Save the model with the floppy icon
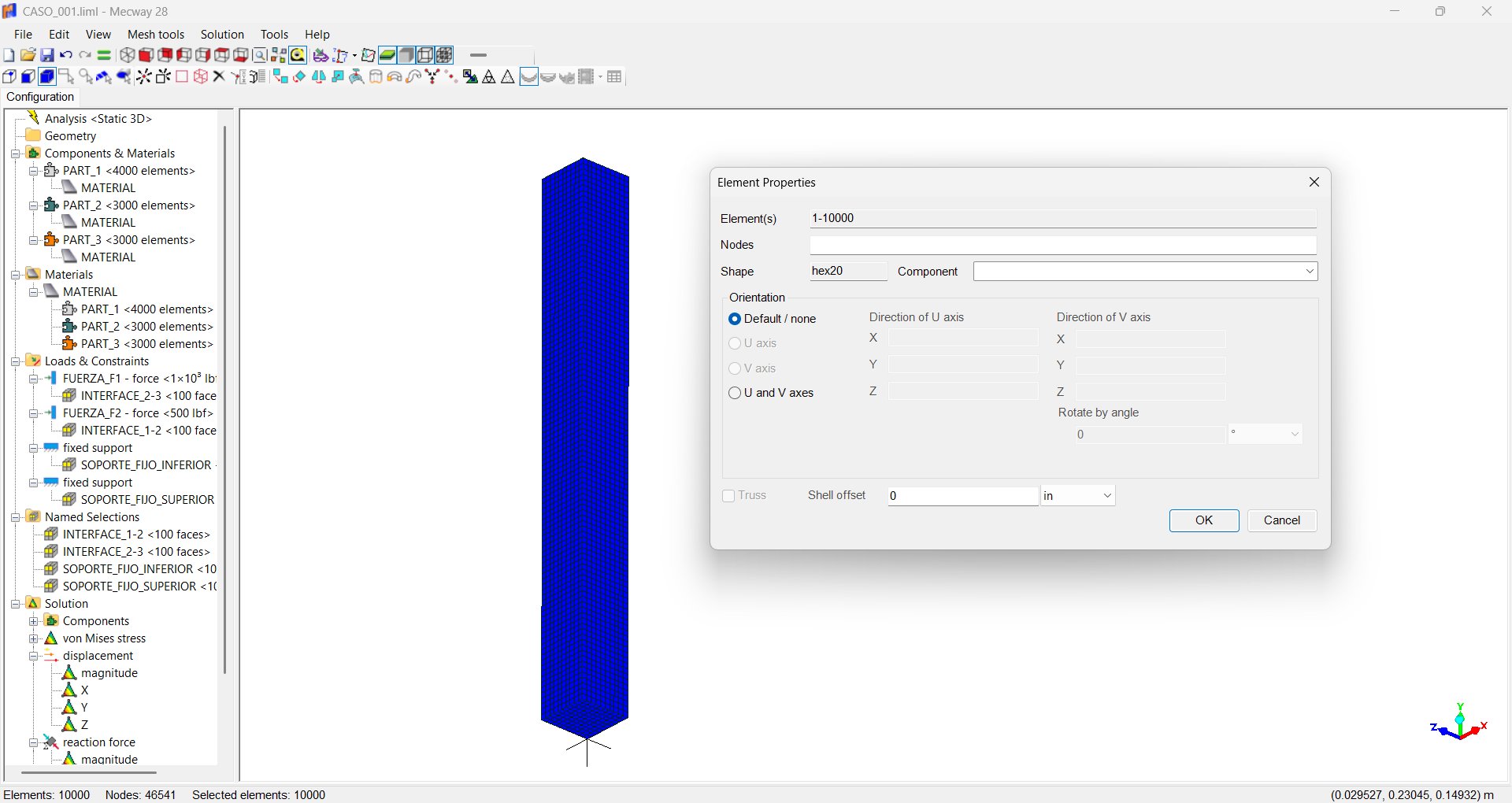Screen dimensions: 1512x803 click(47, 55)
